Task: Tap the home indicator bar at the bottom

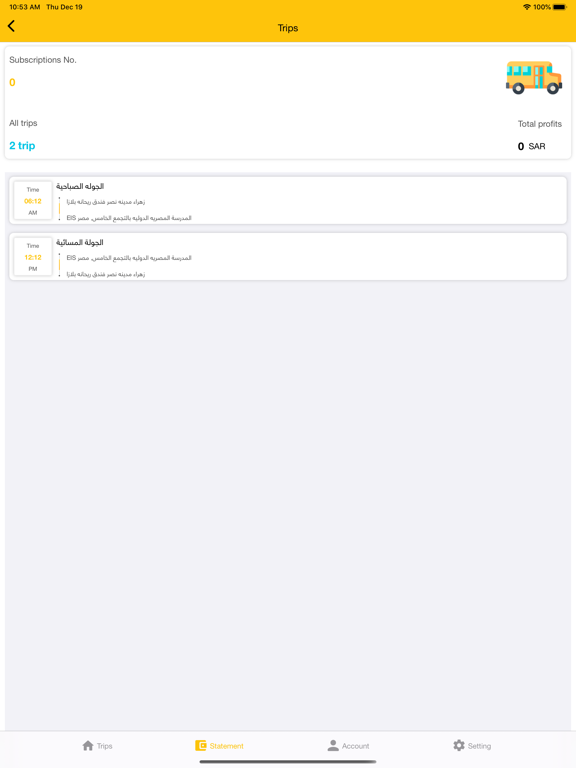Action: (288, 762)
